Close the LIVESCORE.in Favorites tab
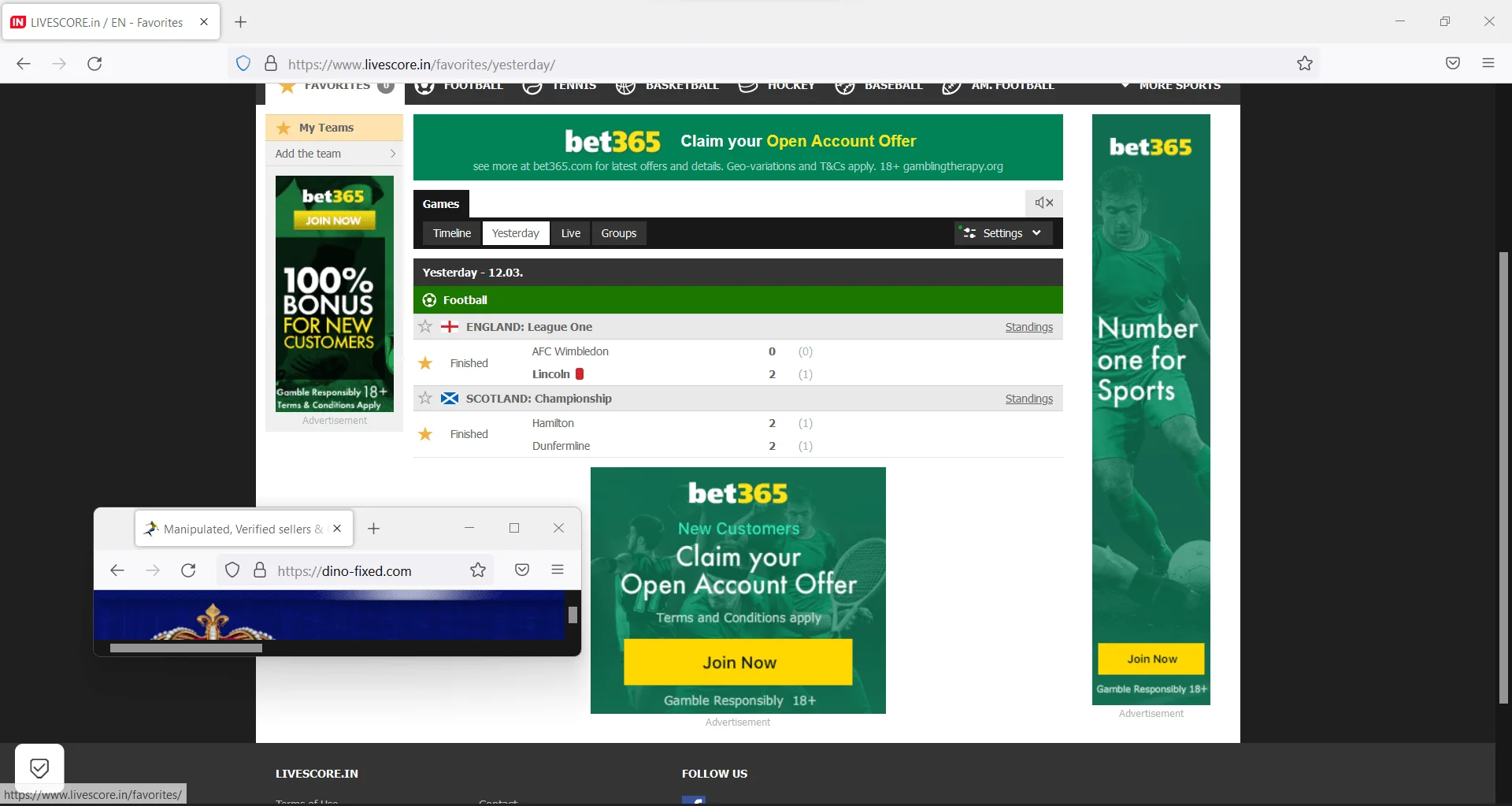This screenshot has width=1512, height=806. point(204,22)
